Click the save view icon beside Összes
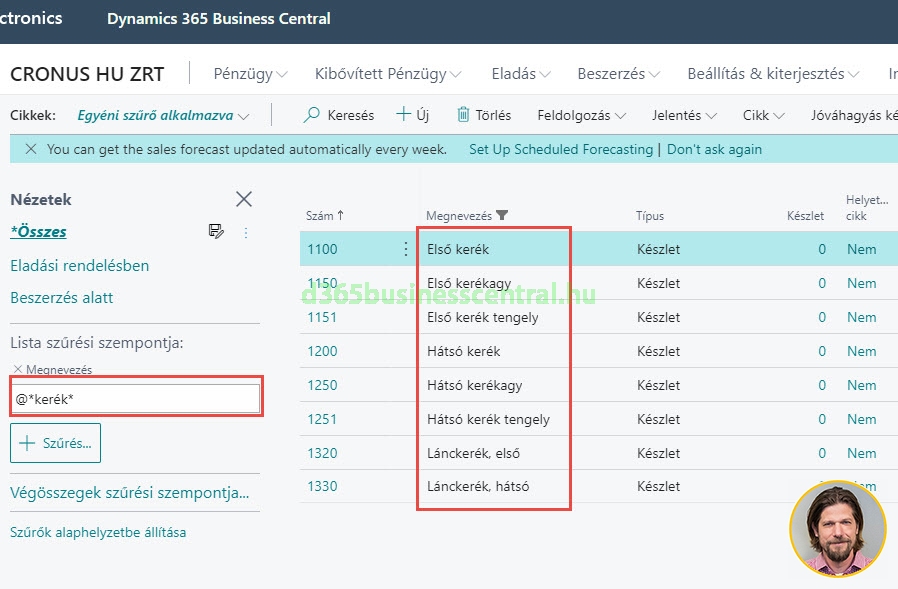 (x=216, y=232)
